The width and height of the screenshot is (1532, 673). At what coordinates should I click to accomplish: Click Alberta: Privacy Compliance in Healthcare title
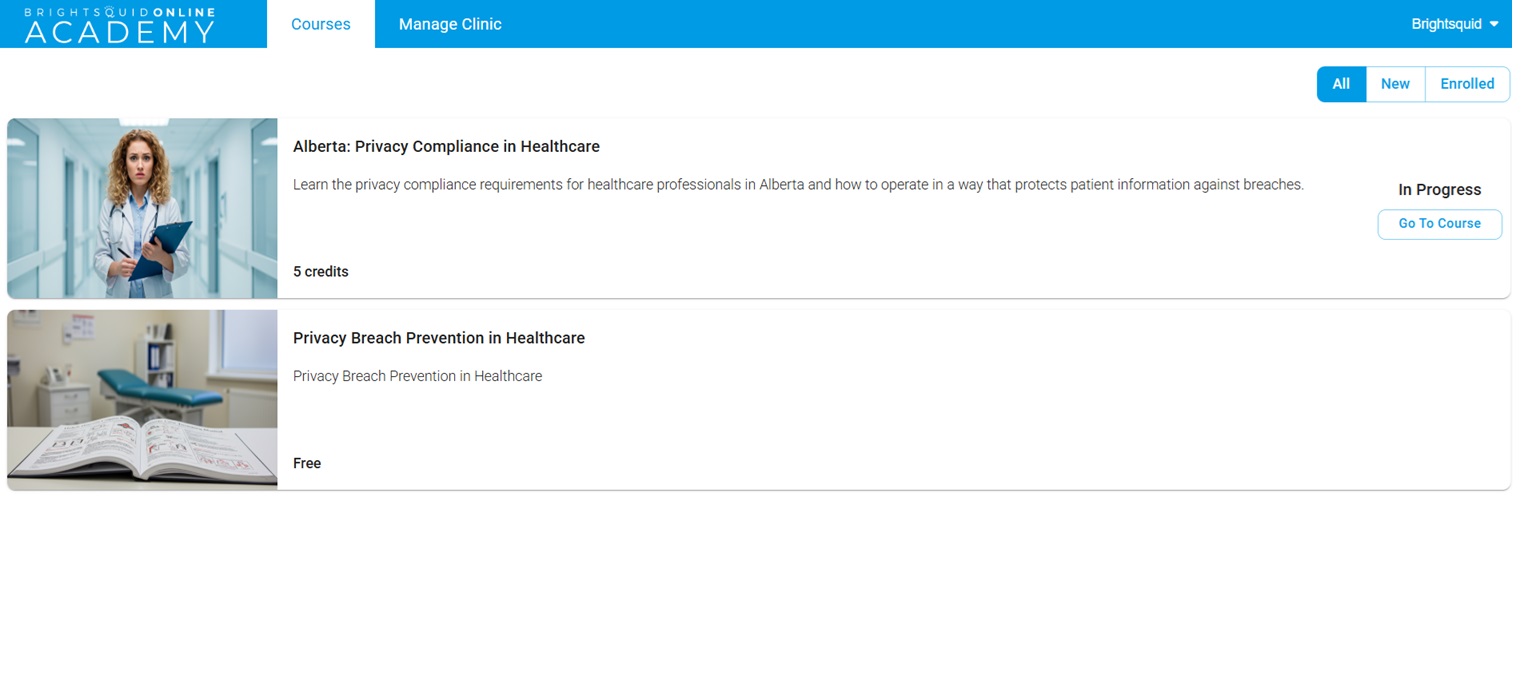446,146
